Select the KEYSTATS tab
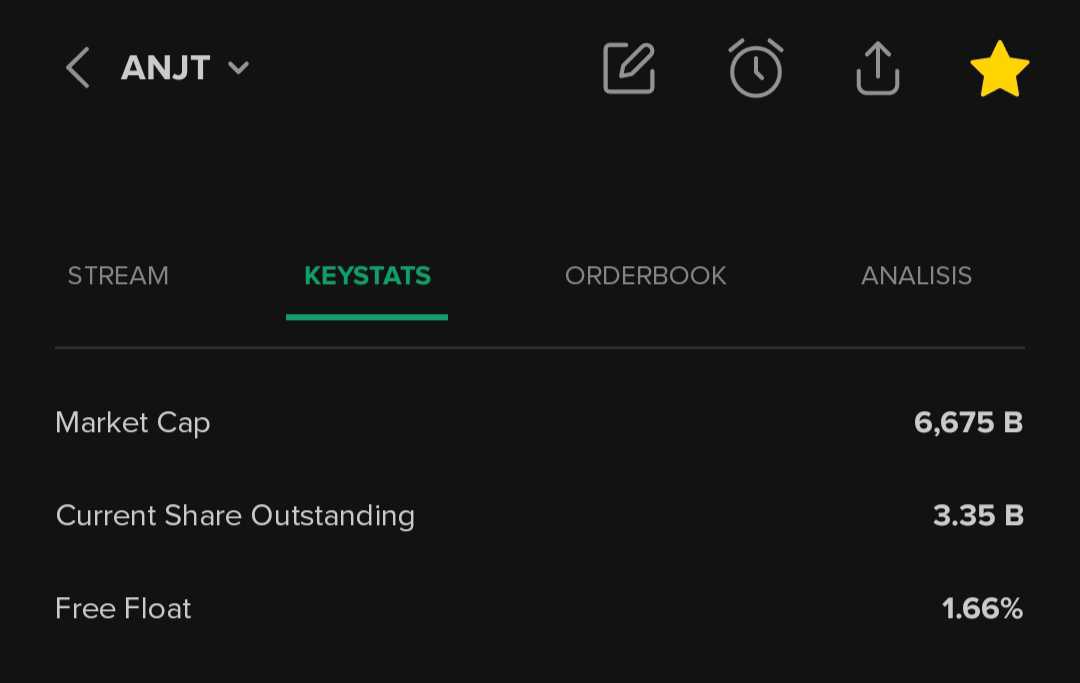 pyautogui.click(x=367, y=276)
